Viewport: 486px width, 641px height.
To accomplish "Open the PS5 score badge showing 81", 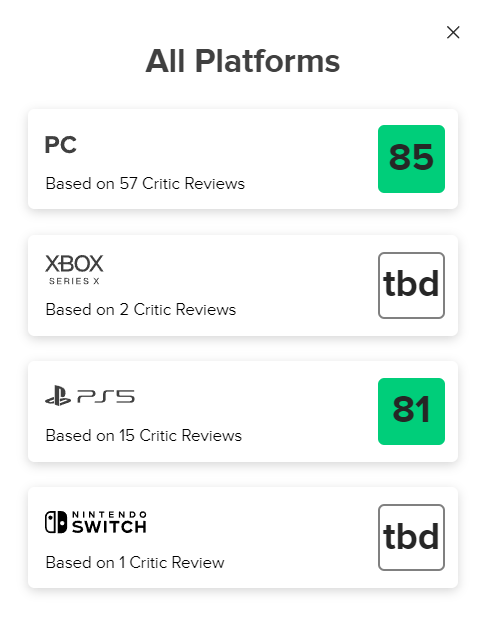I will coord(411,411).
